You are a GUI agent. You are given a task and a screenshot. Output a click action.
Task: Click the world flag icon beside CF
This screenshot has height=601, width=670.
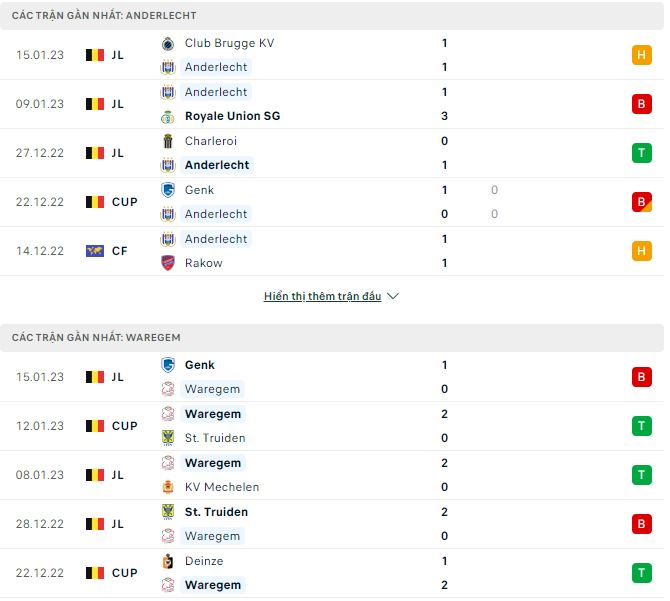click(x=95, y=251)
